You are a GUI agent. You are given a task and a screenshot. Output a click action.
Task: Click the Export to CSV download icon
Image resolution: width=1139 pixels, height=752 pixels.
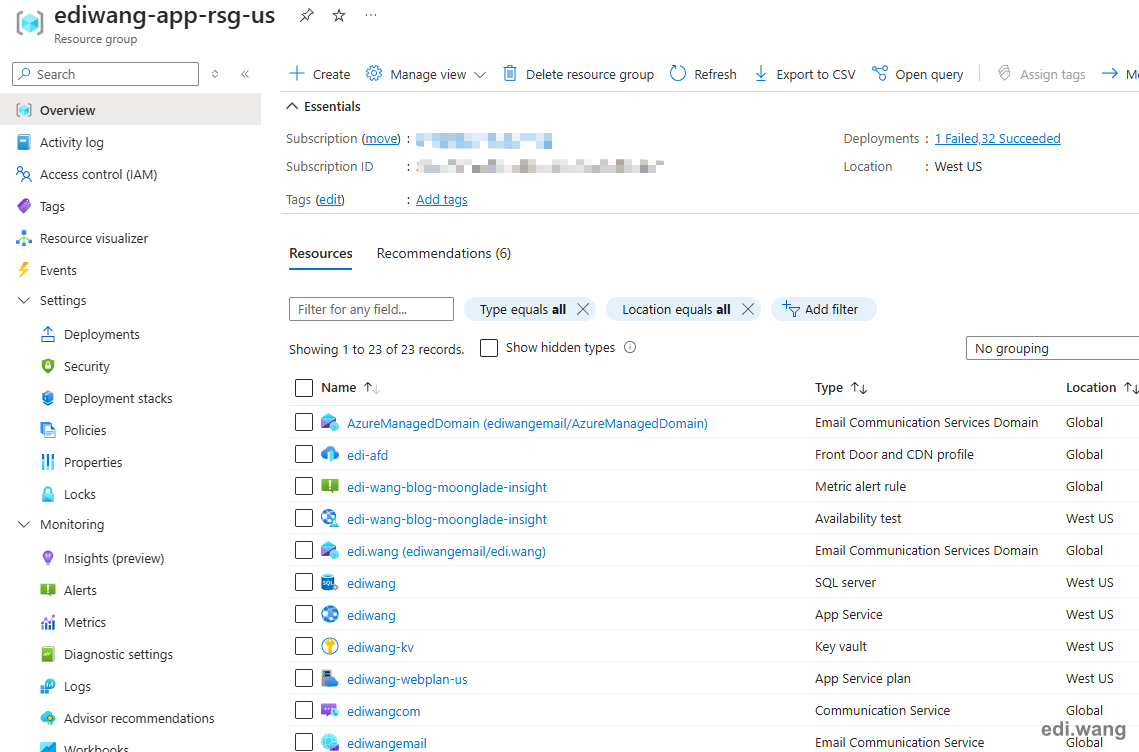tap(761, 73)
